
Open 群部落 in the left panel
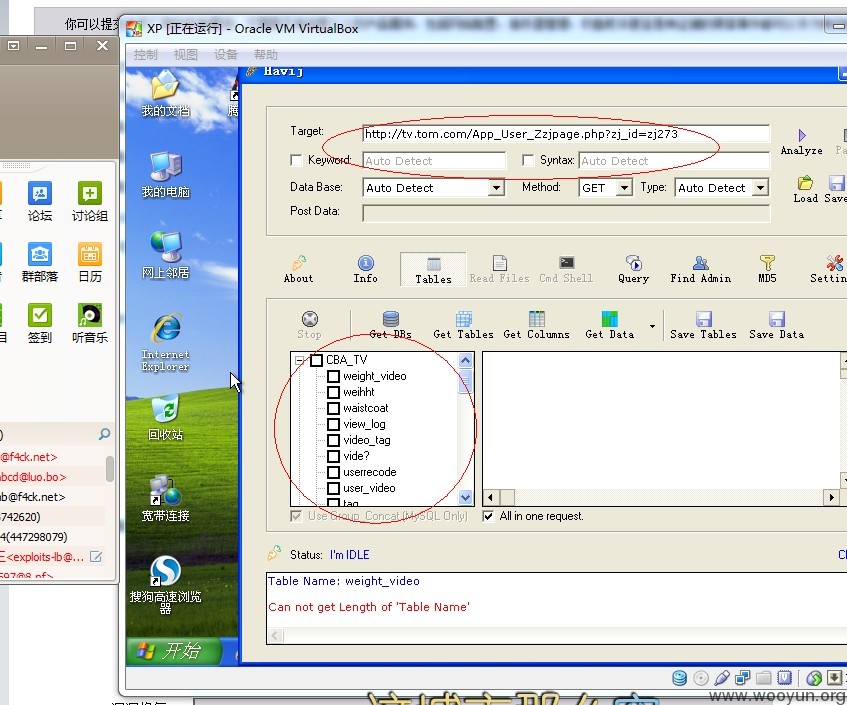[x=40, y=263]
